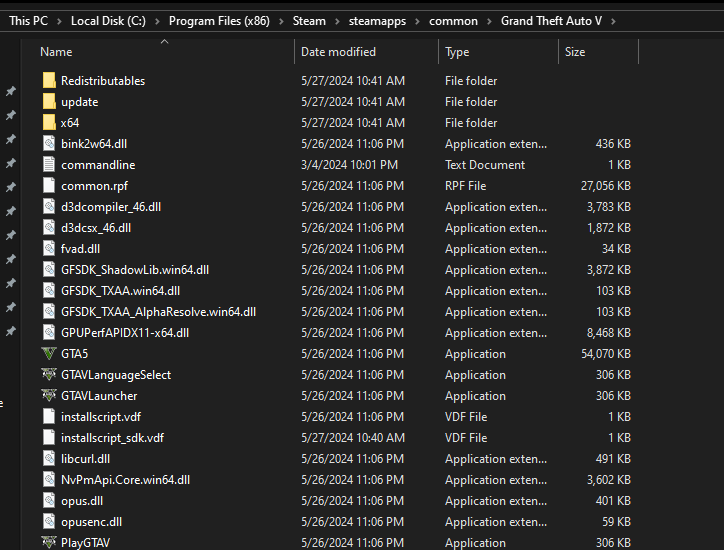Click the GPUPerfAPIDX11-x64.dll file icon
The image size is (724, 550).
point(49,332)
